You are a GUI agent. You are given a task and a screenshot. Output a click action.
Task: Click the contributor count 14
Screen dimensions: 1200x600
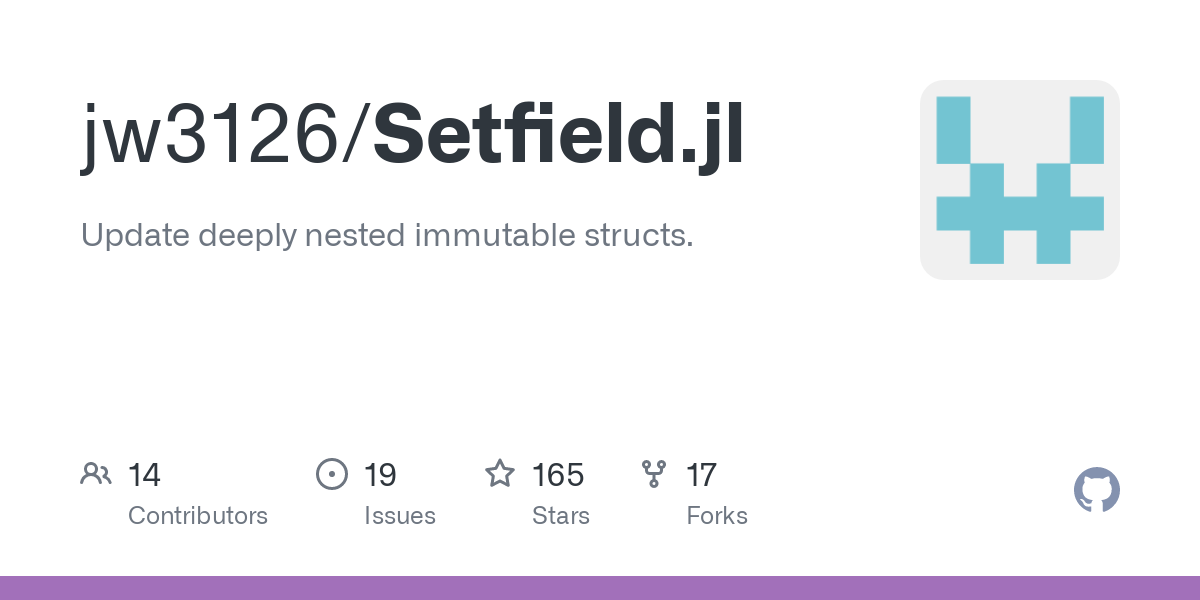(x=144, y=475)
